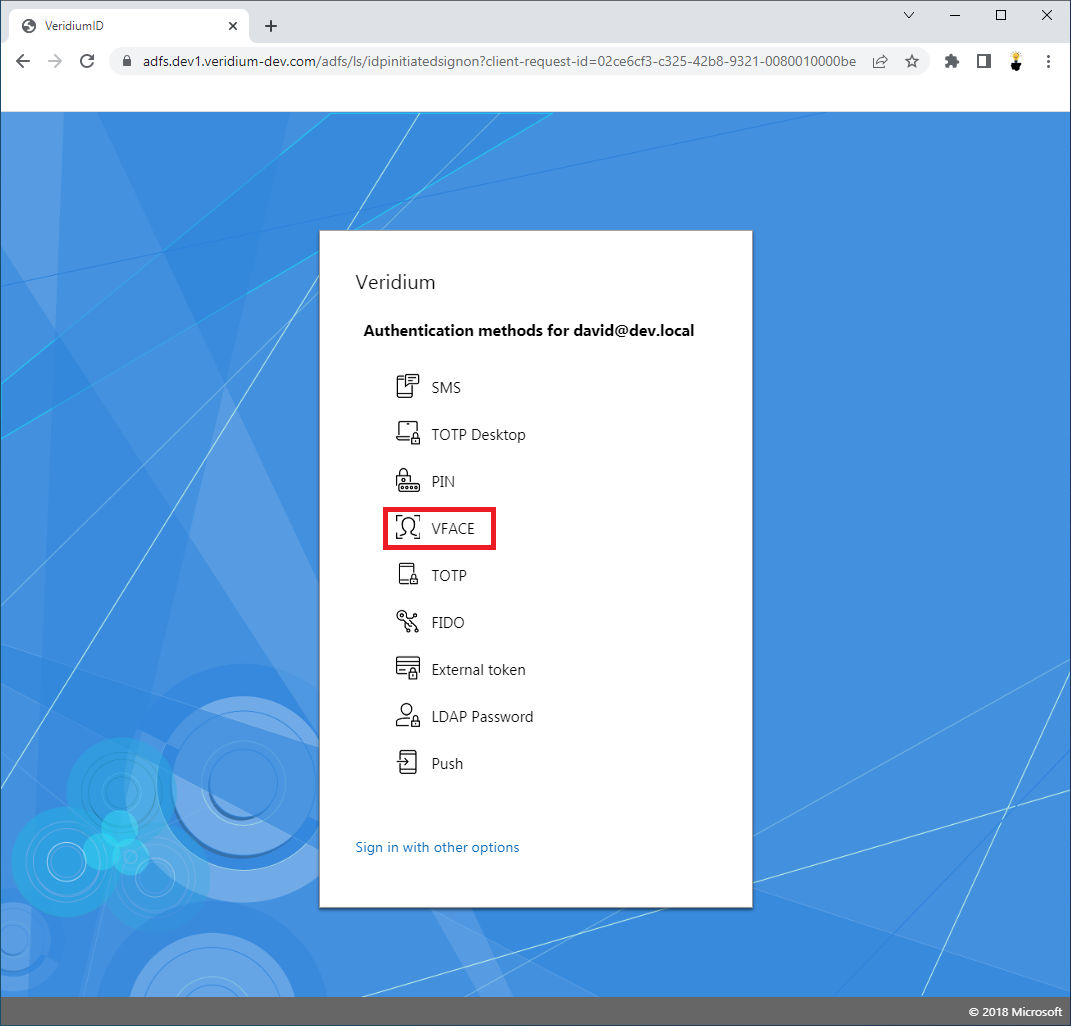Screen dimensions: 1071x1026
Task: Select the VeridiumID tab
Action: [x=120, y=26]
